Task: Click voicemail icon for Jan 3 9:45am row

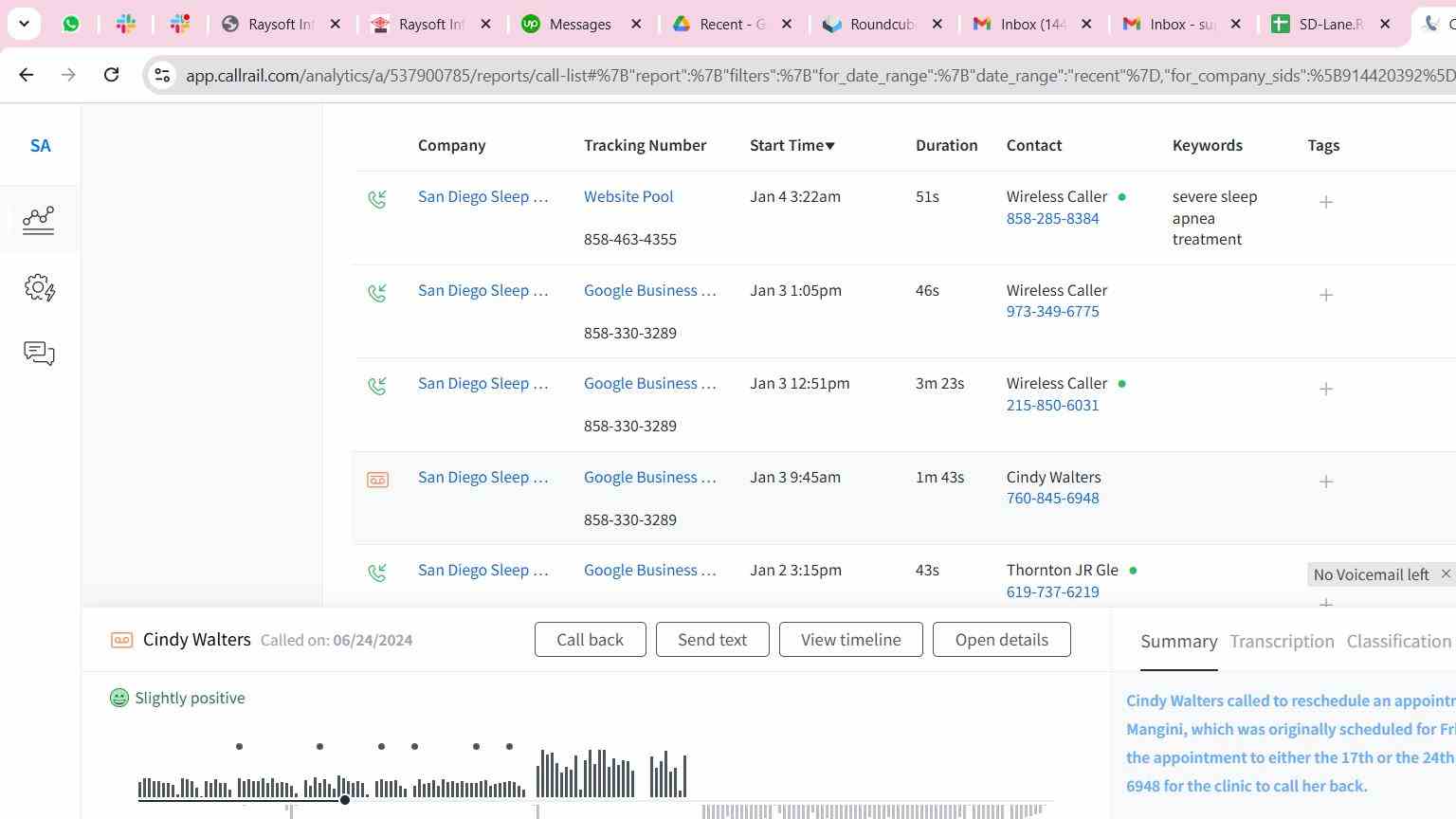Action: [x=377, y=480]
